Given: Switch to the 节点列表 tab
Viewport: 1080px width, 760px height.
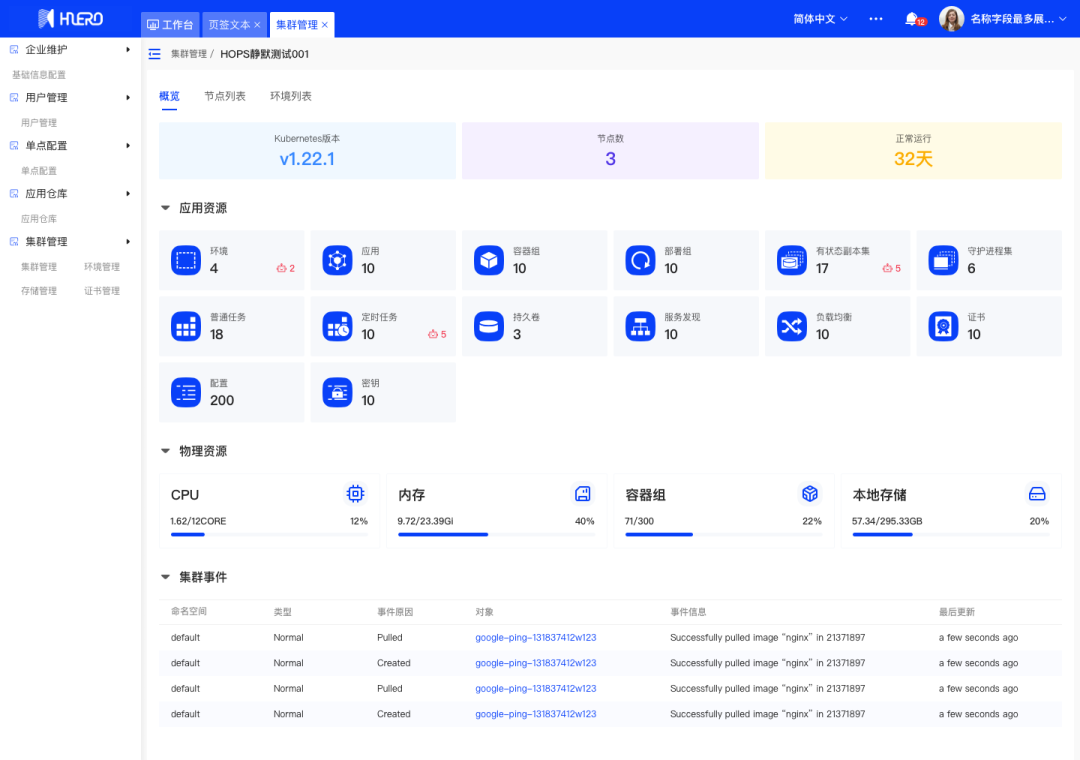Looking at the screenshot, I should tap(225, 97).
